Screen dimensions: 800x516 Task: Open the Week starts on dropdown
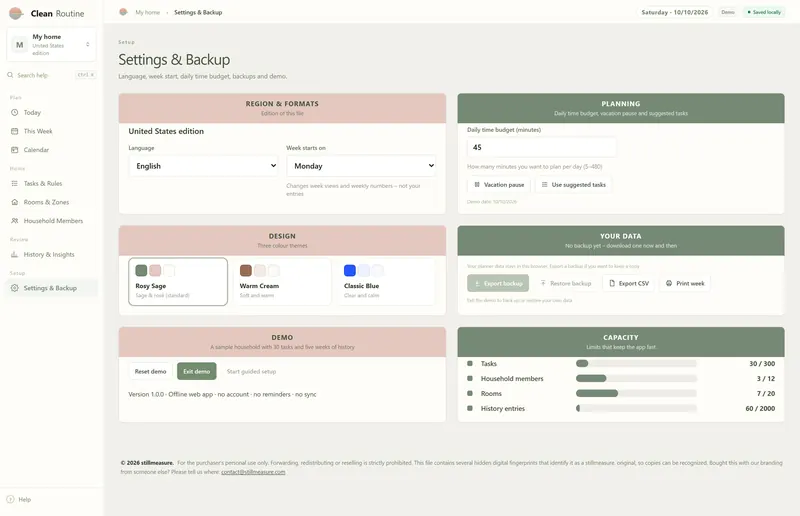point(361,166)
